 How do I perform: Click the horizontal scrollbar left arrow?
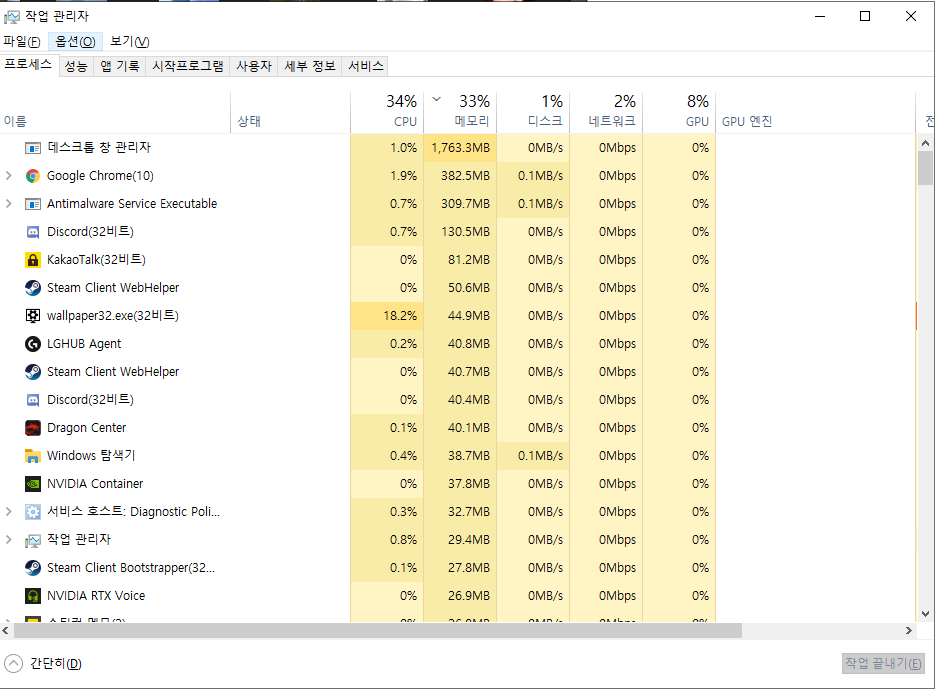(x=5, y=630)
